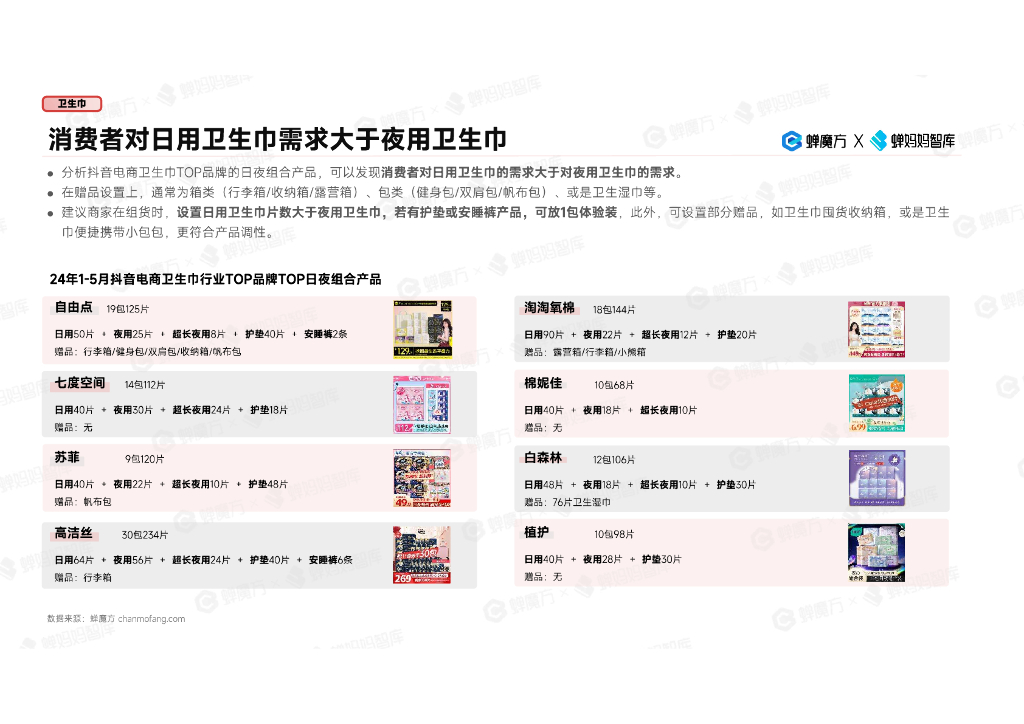Screen dimensions: 1024x724
Task: Select the 卫生巾 red tag label
Action: (x=71, y=103)
